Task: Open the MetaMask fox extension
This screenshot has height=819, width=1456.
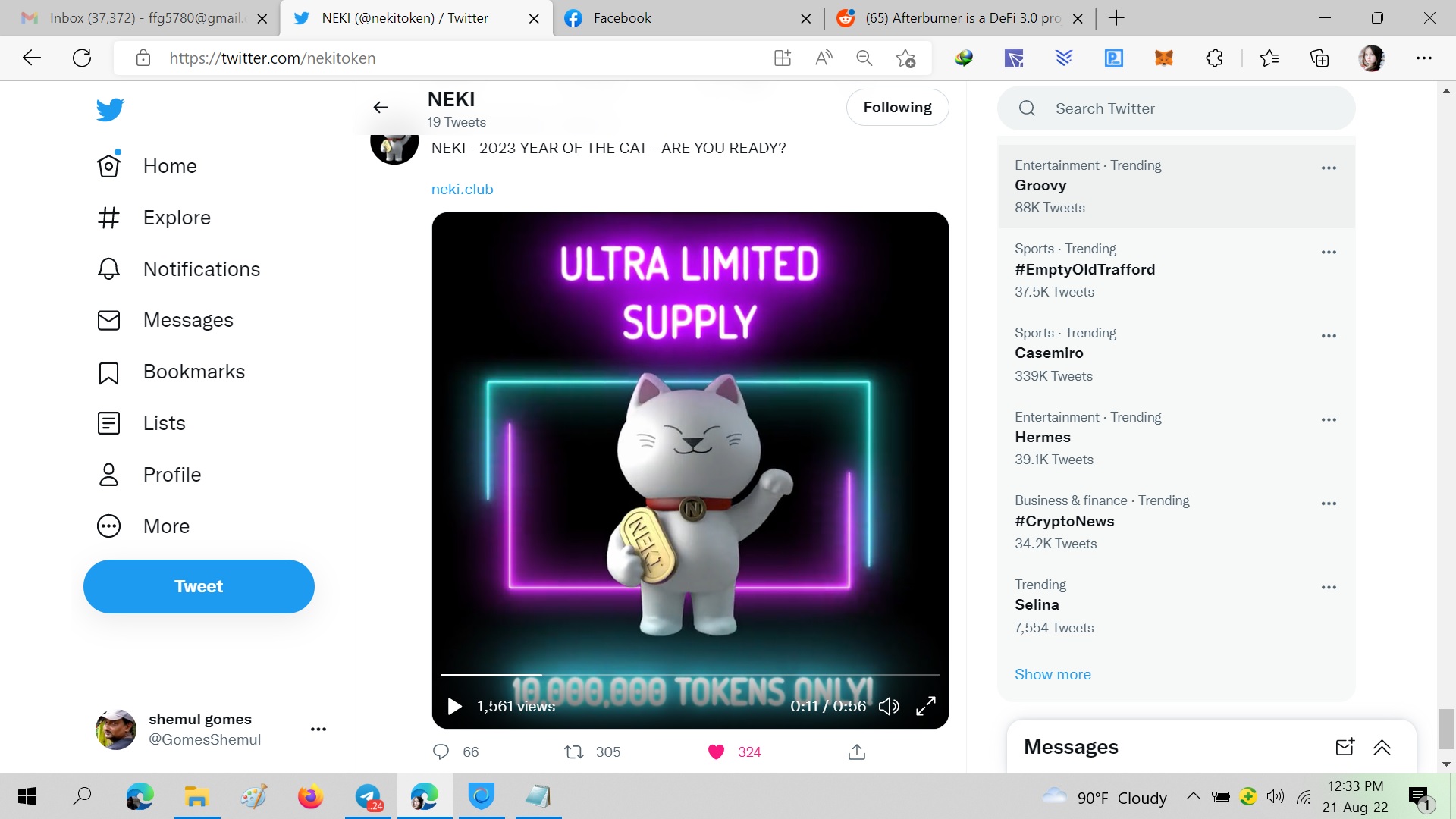Action: click(x=1164, y=58)
